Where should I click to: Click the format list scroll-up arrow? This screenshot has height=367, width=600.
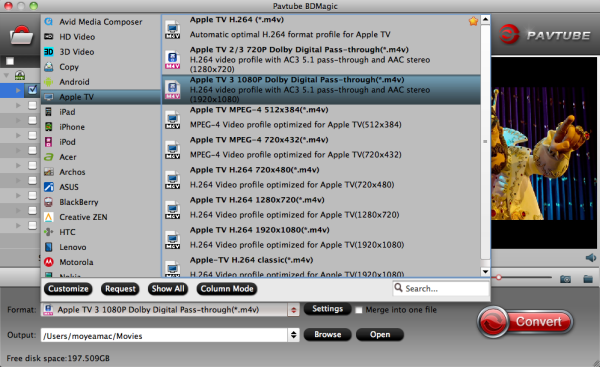(x=485, y=19)
